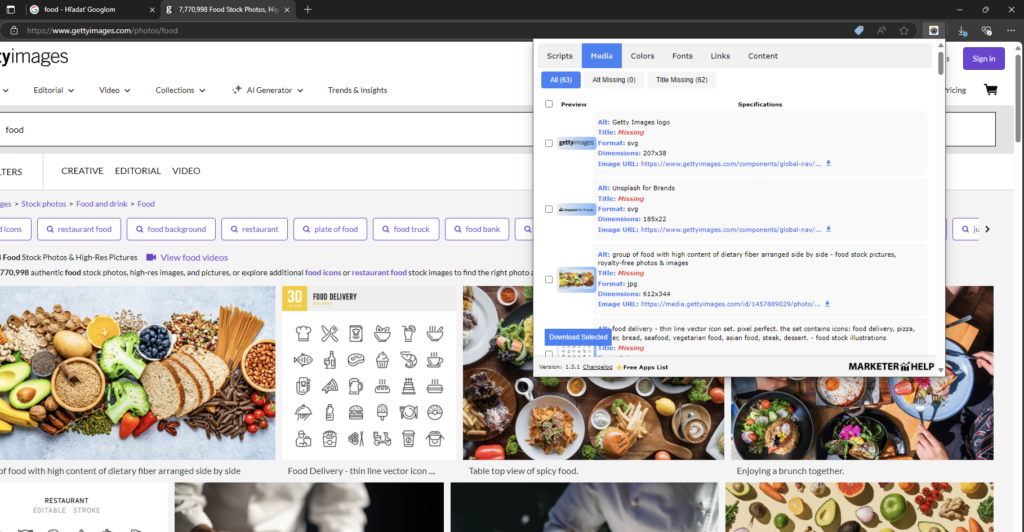Click the 'restaurant food' search chip
This screenshot has height=532, width=1024.
pos(79,229)
